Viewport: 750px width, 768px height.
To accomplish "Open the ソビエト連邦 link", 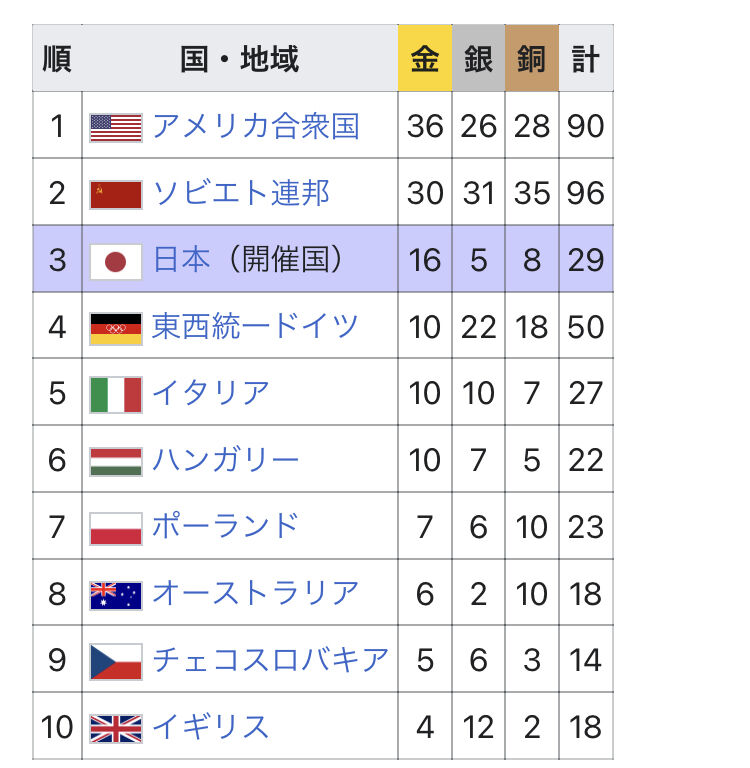I will tap(240, 193).
